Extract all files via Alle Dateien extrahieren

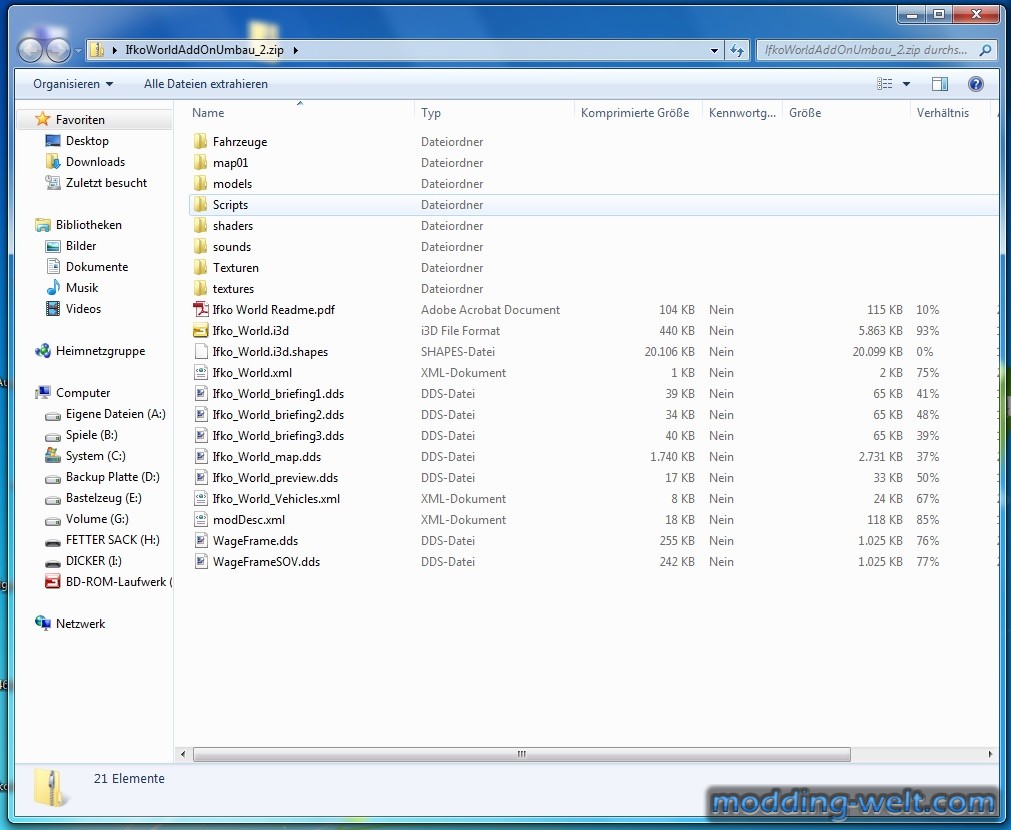tap(206, 84)
